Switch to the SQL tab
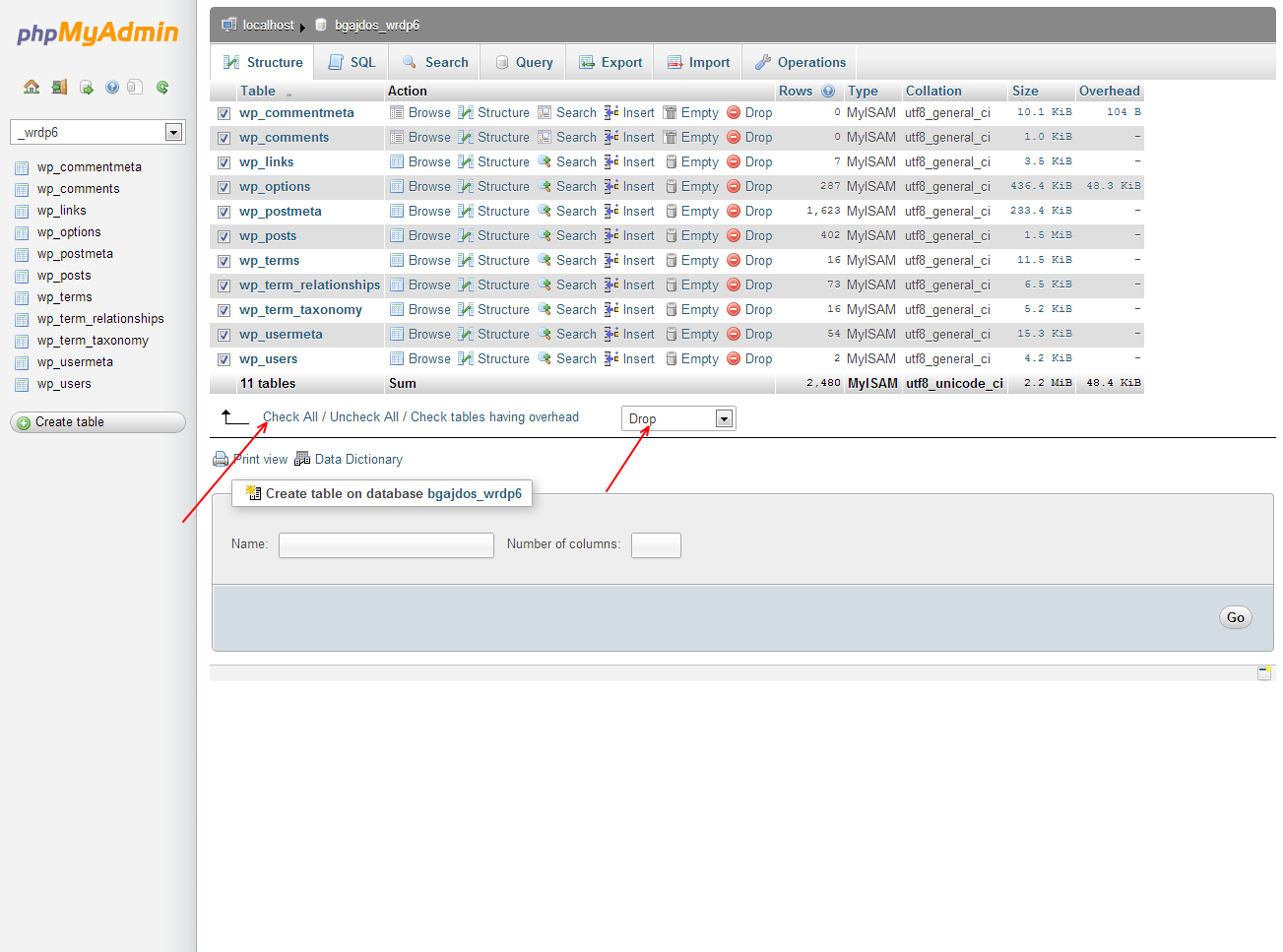1283x952 pixels. pos(352,62)
